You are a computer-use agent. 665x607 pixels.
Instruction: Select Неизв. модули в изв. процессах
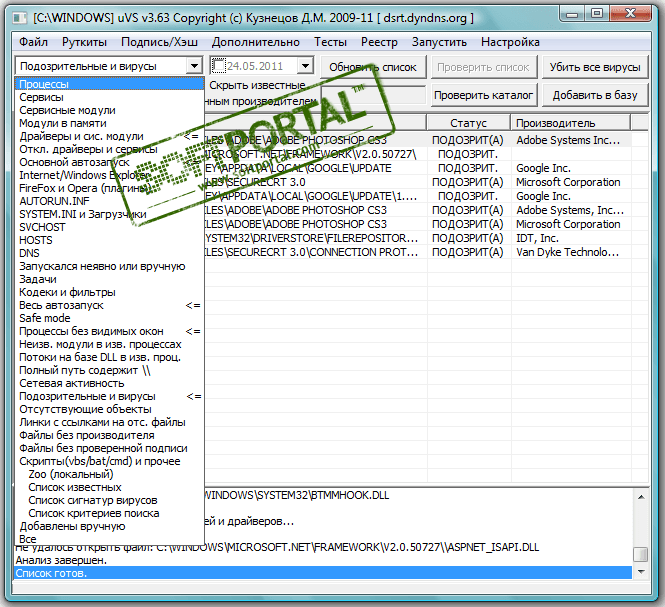pos(109,344)
